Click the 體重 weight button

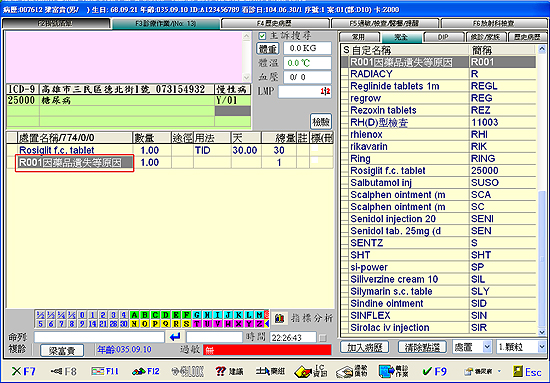(x=268, y=48)
